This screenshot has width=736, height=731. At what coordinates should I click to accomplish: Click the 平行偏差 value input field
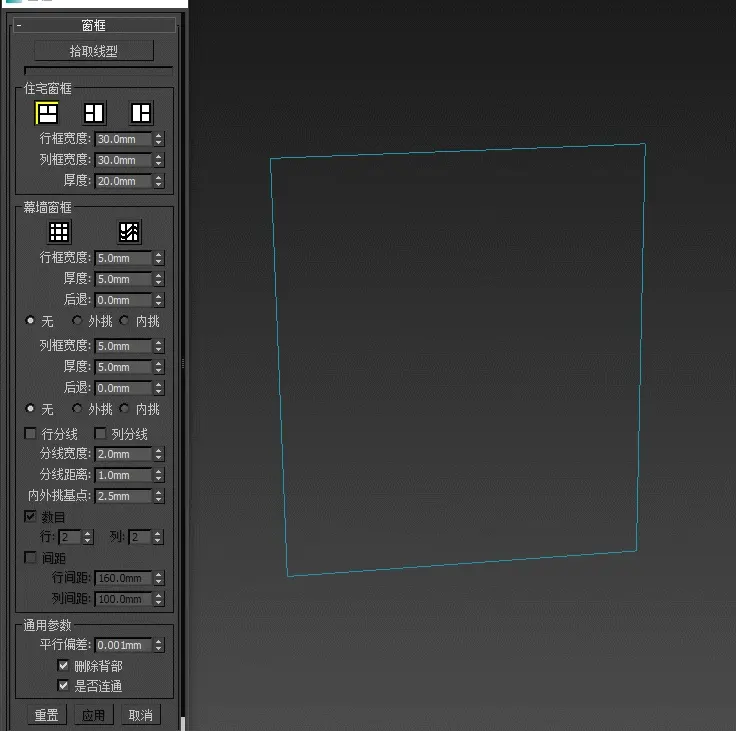(123, 645)
